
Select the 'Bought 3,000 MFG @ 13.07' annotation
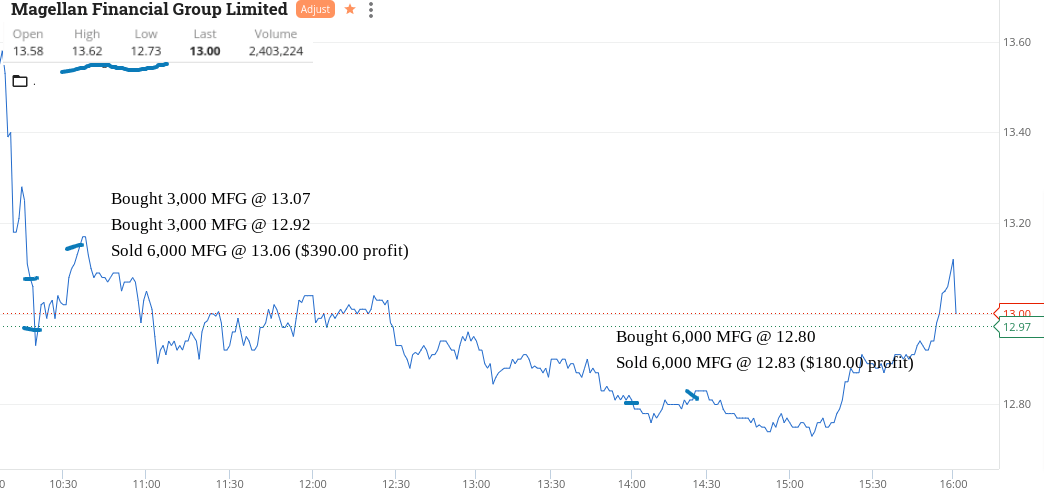coord(210,198)
